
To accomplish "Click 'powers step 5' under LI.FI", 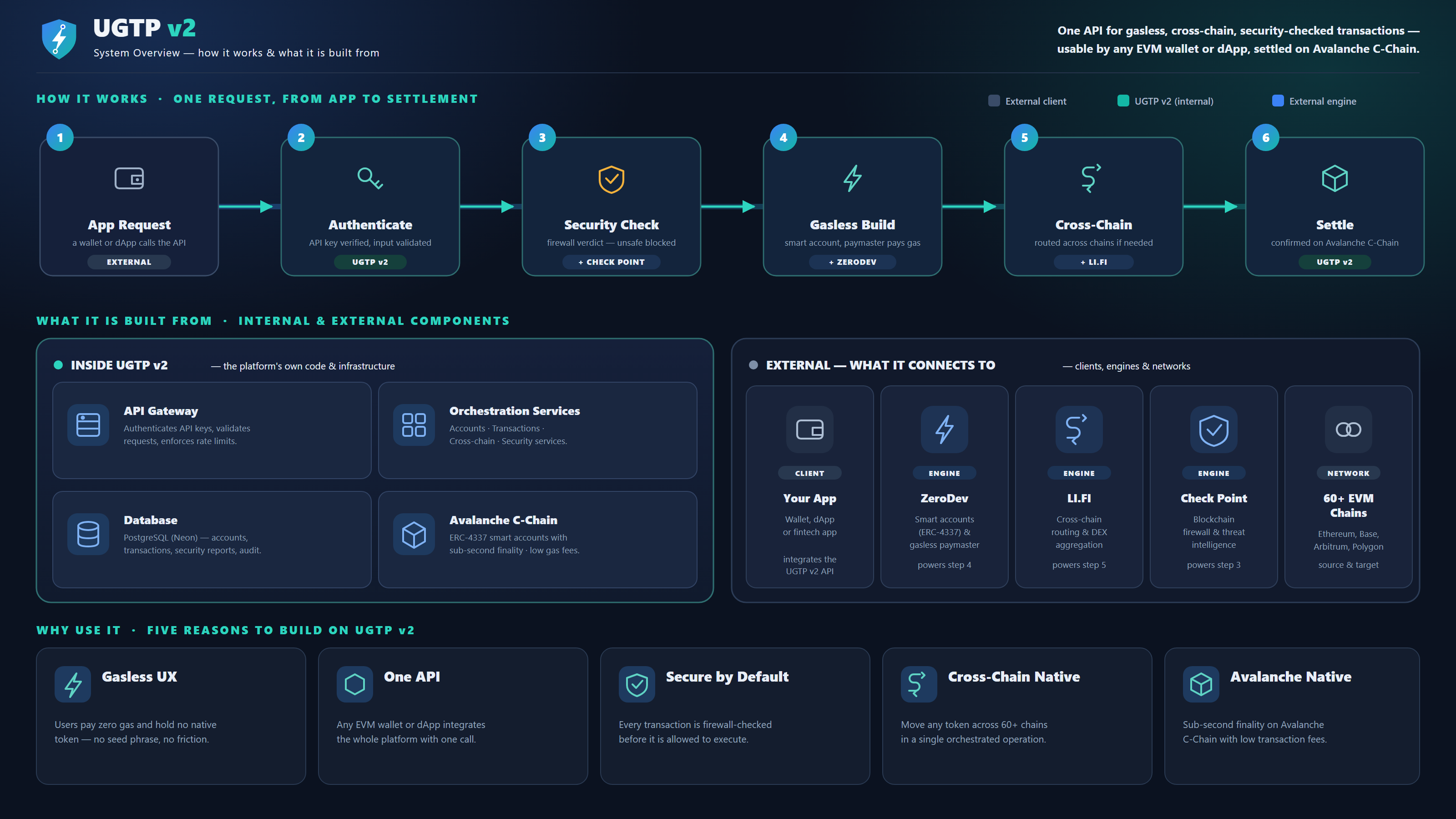I will (1078, 565).
